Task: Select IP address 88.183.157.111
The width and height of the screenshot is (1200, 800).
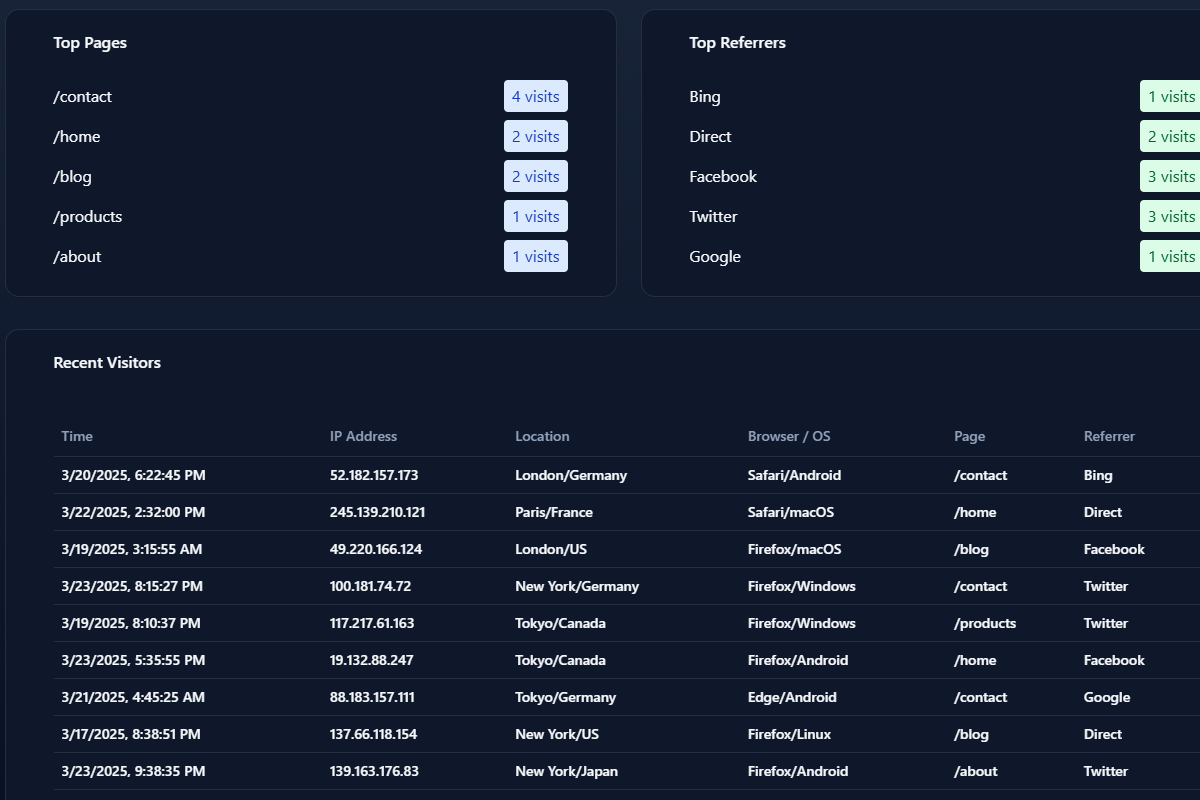Action: [372, 697]
